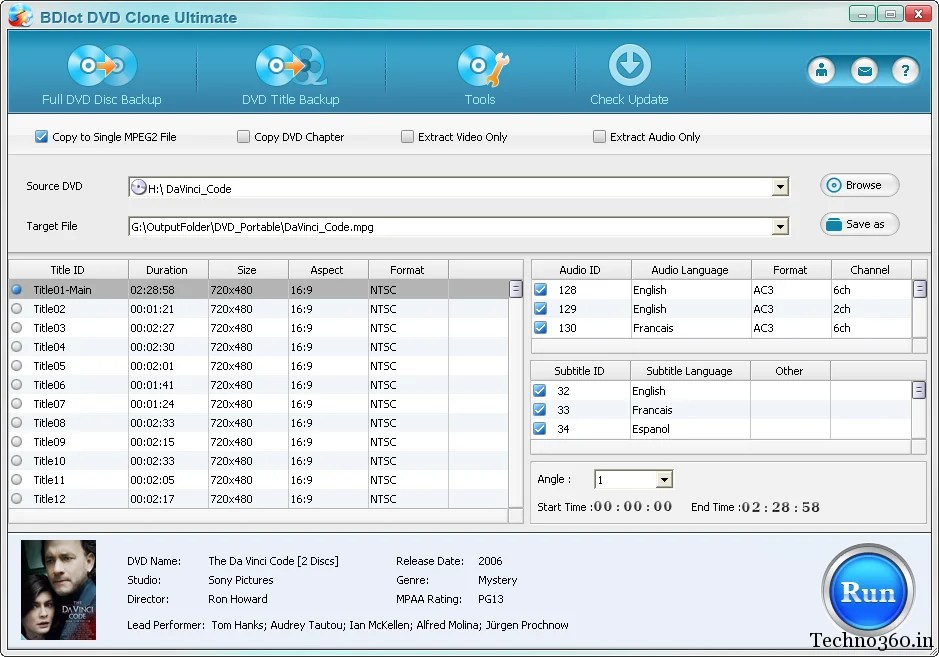Click Title08 row name
Image resolution: width=939 pixels, height=657 pixels.
point(49,423)
